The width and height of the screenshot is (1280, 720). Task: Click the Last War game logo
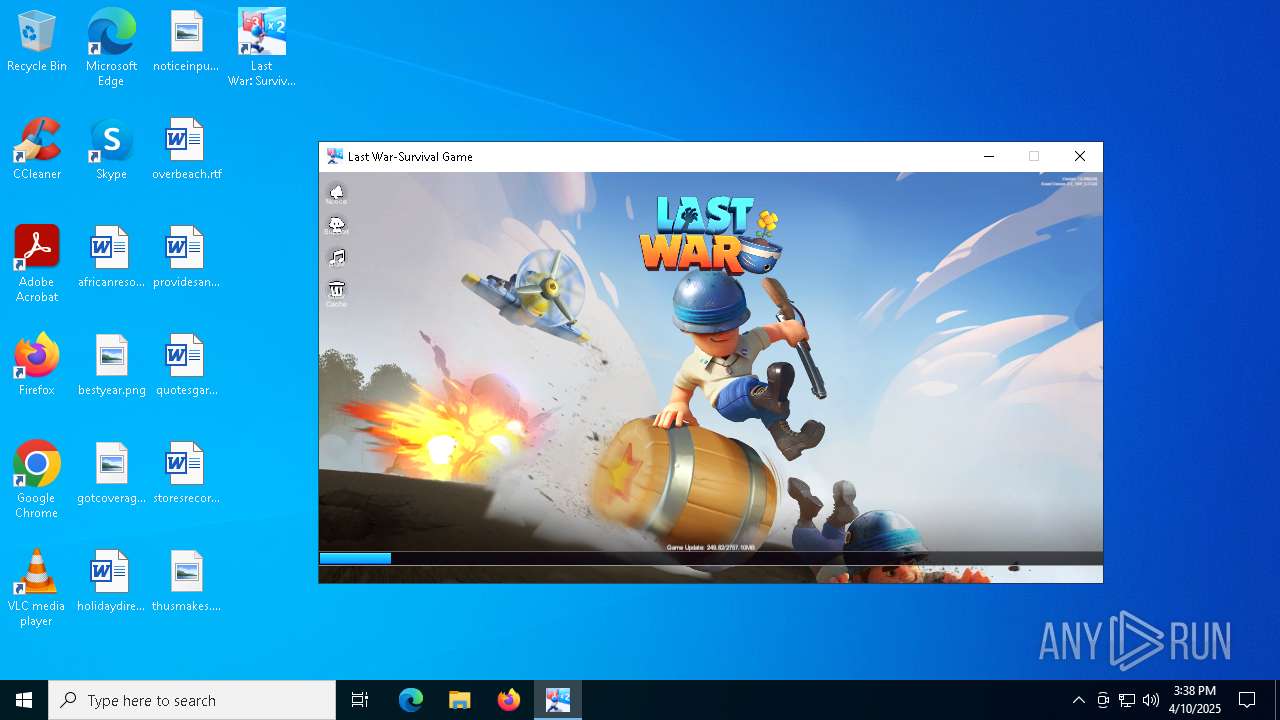click(710, 234)
